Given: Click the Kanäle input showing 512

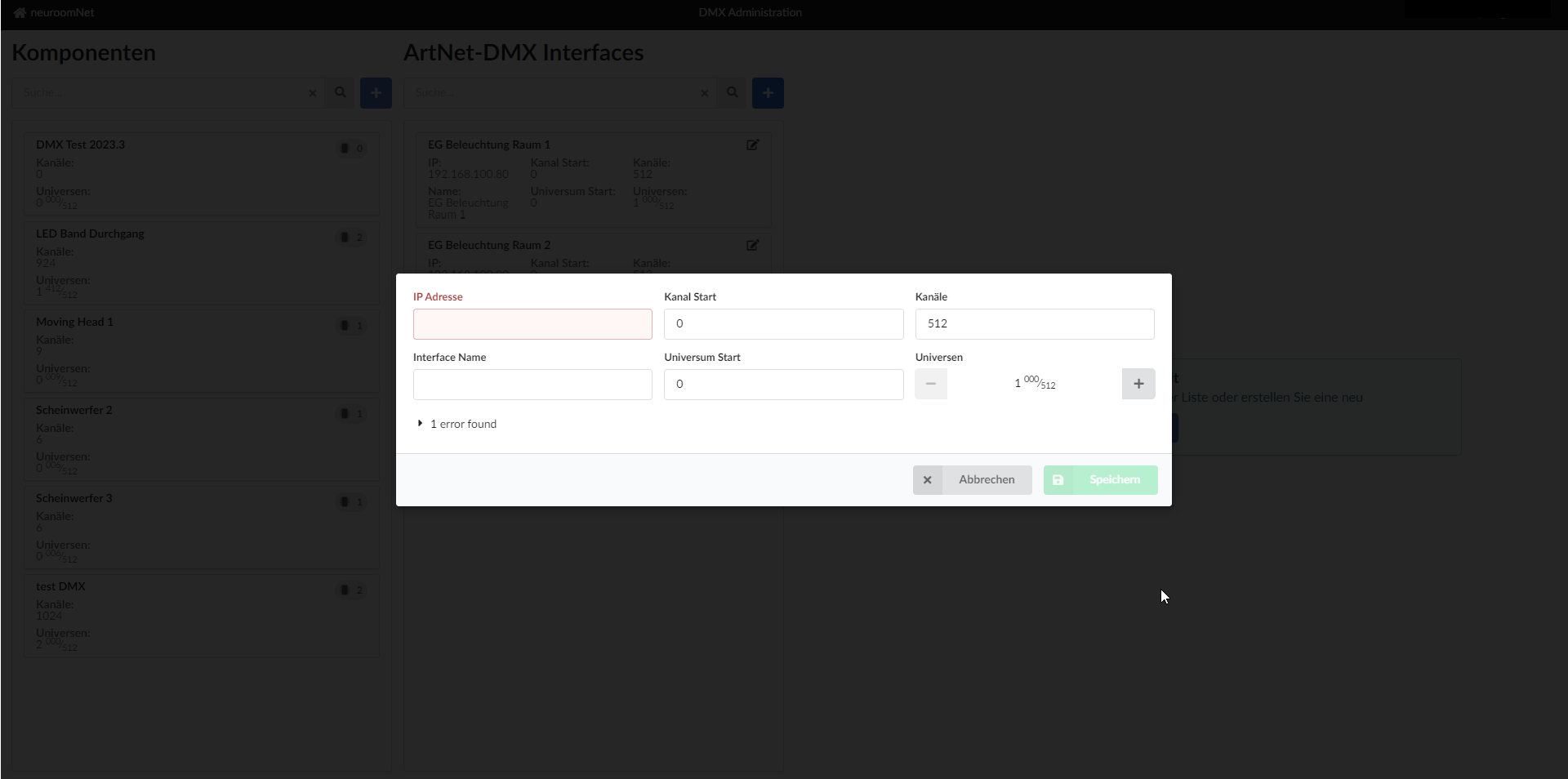Looking at the screenshot, I should pyautogui.click(x=1034, y=324).
